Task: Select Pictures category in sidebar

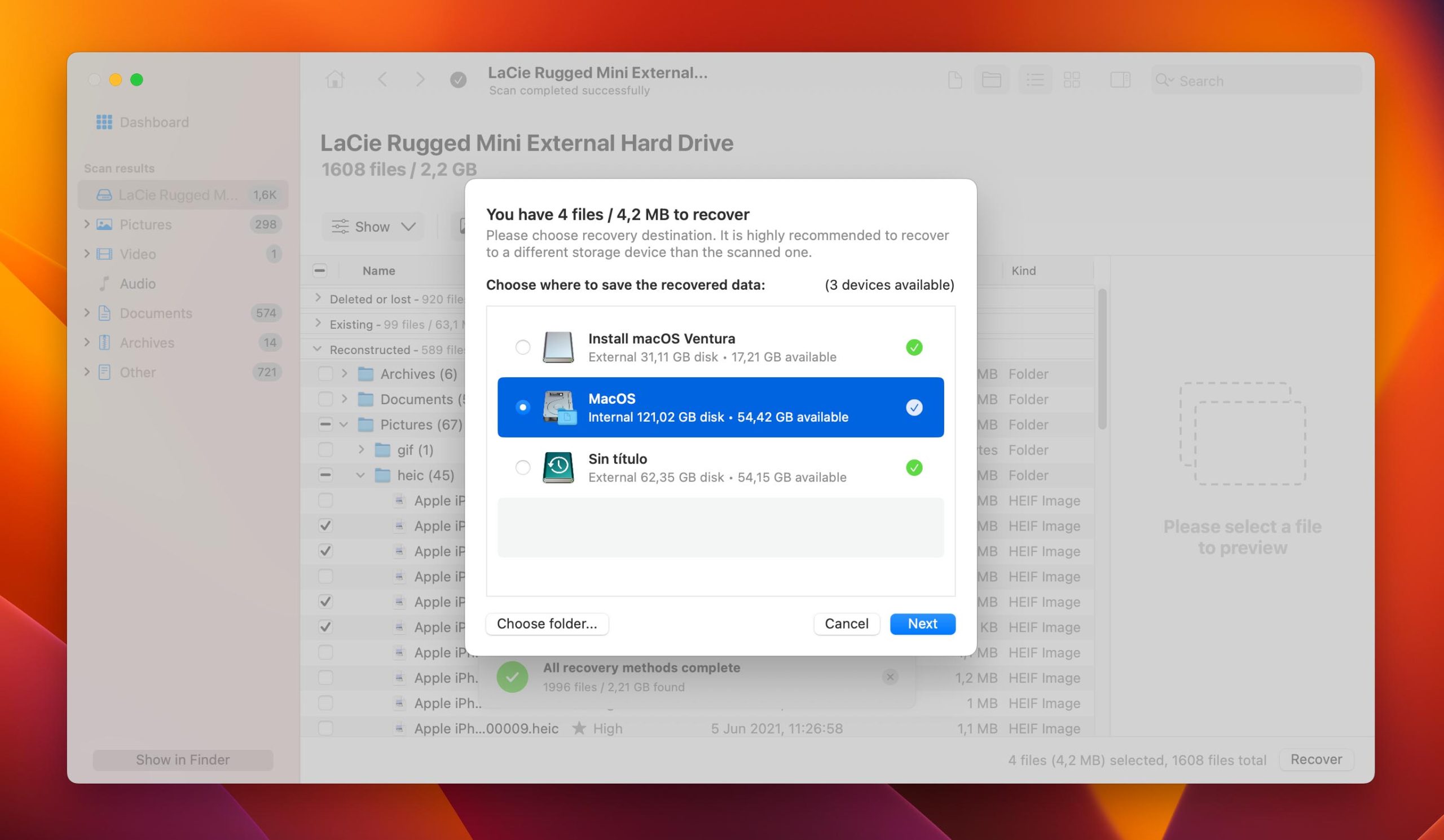Action: pyautogui.click(x=183, y=224)
